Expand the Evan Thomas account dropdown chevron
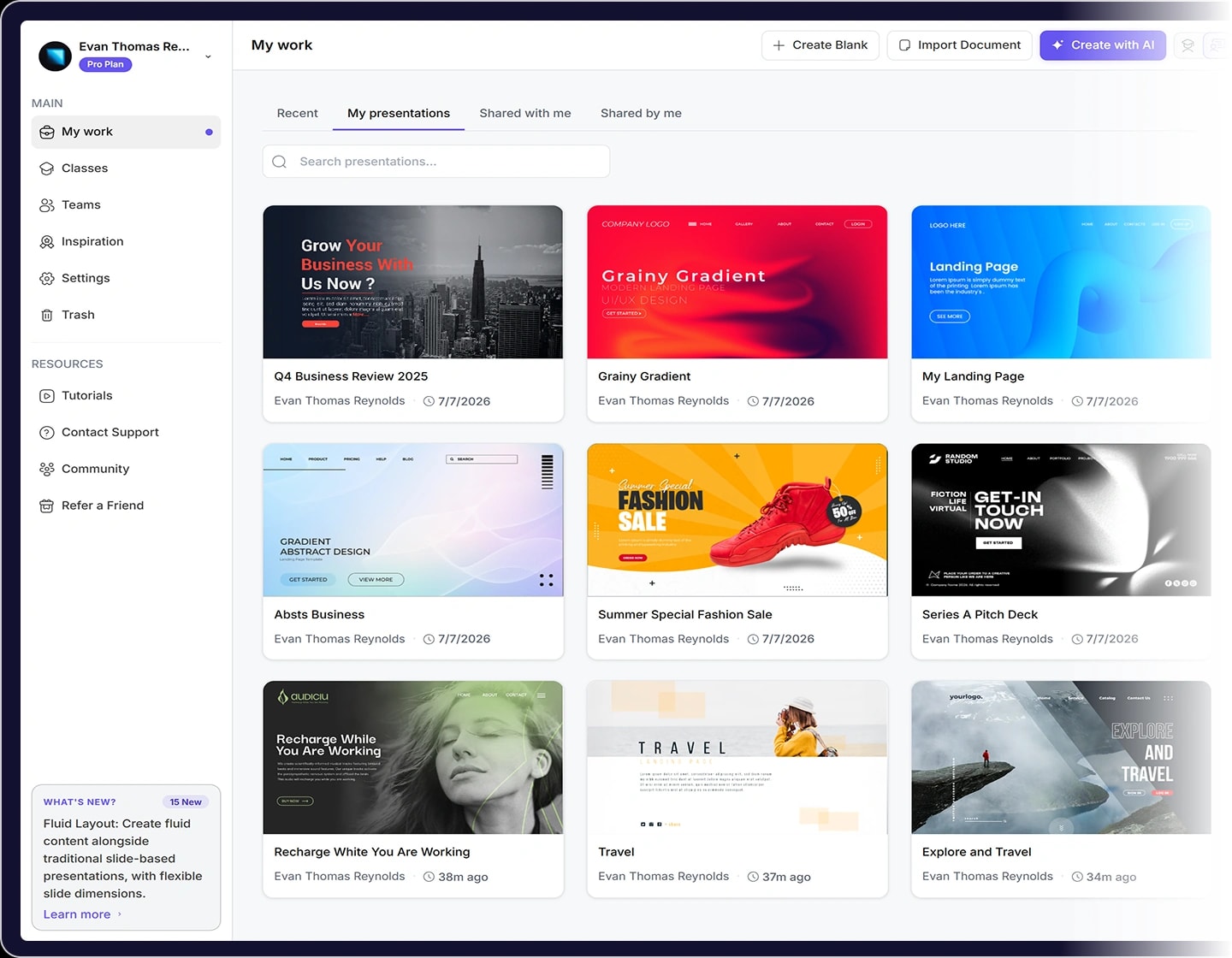This screenshot has height=958, width=1232. tap(208, 56)
